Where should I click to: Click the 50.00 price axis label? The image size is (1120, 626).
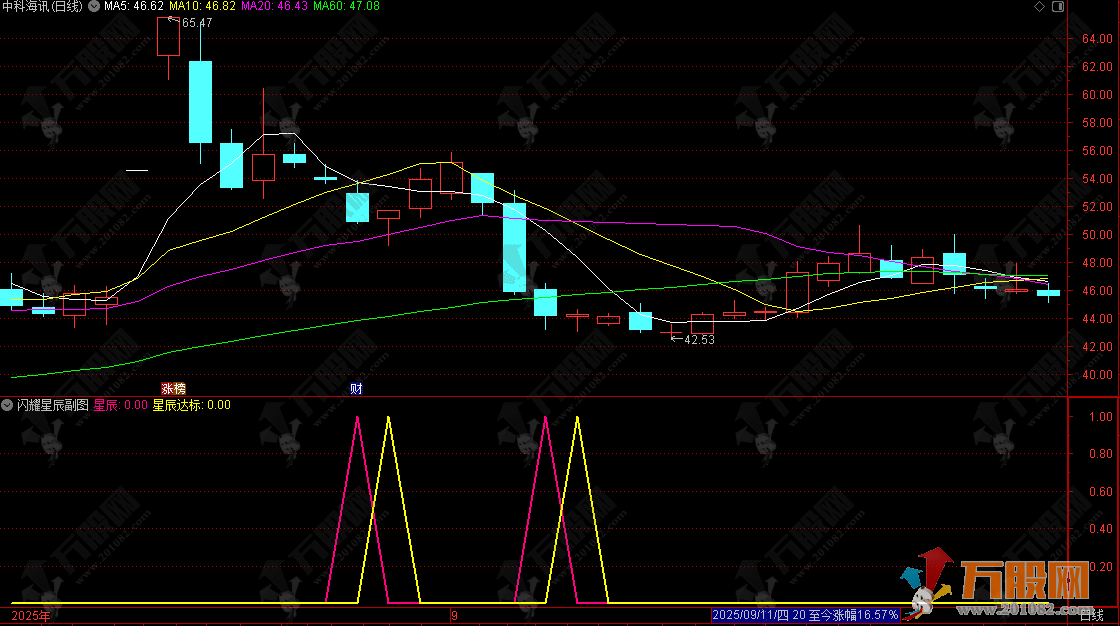pos(1097,234)
